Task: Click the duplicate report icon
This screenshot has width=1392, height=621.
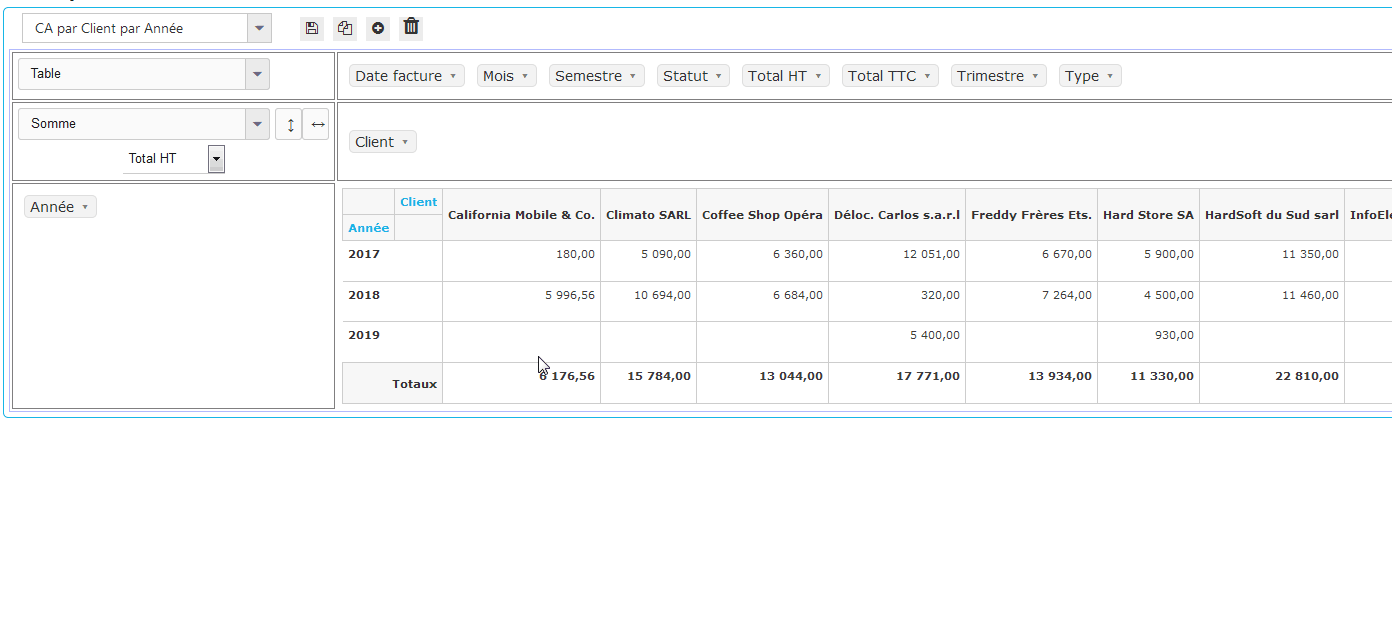Action: [x=345, y=28]
